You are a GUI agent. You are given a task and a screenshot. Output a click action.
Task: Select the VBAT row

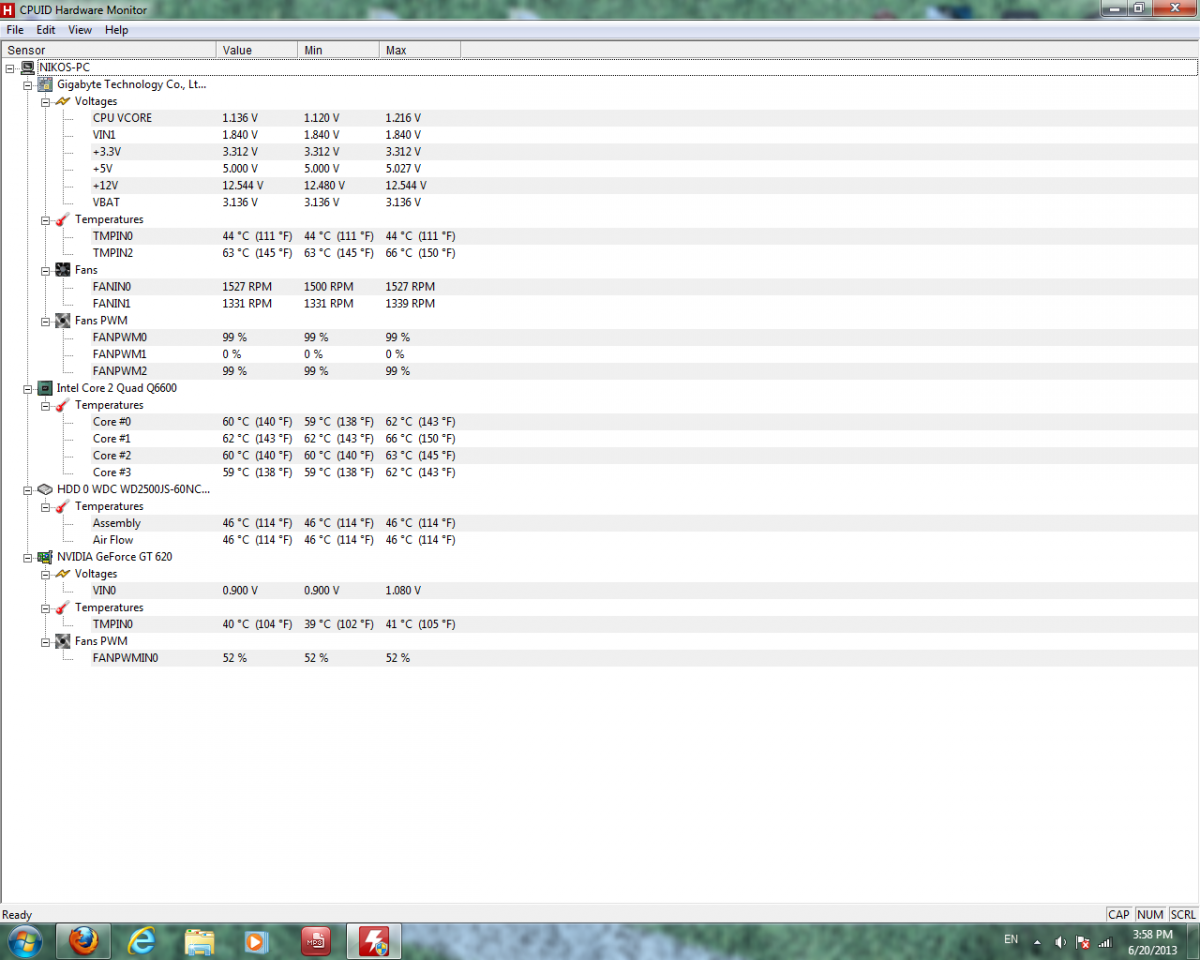644,203
